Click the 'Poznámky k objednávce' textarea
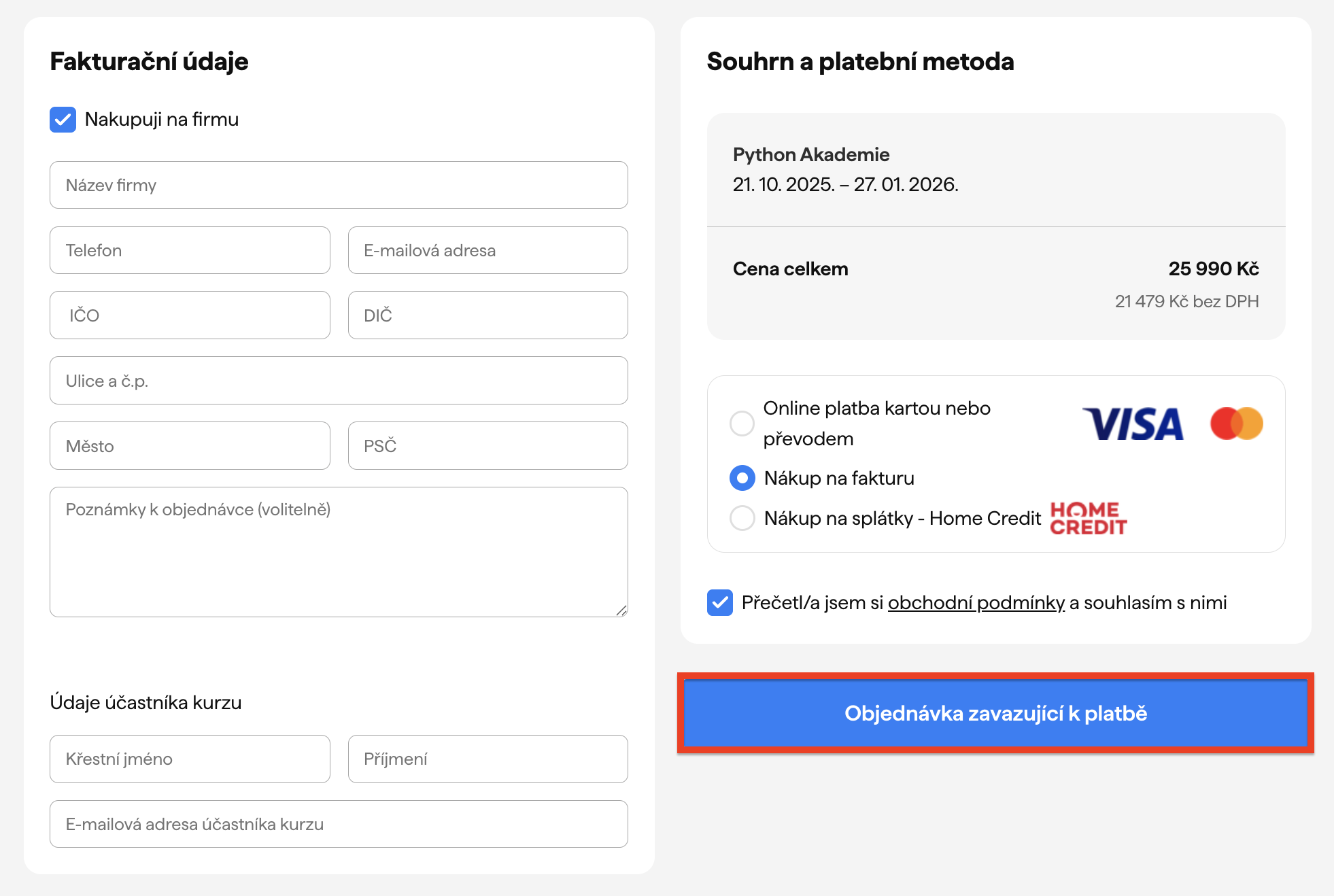The image size is (1334, 896). pyautogui.click(x=339, y=552)
